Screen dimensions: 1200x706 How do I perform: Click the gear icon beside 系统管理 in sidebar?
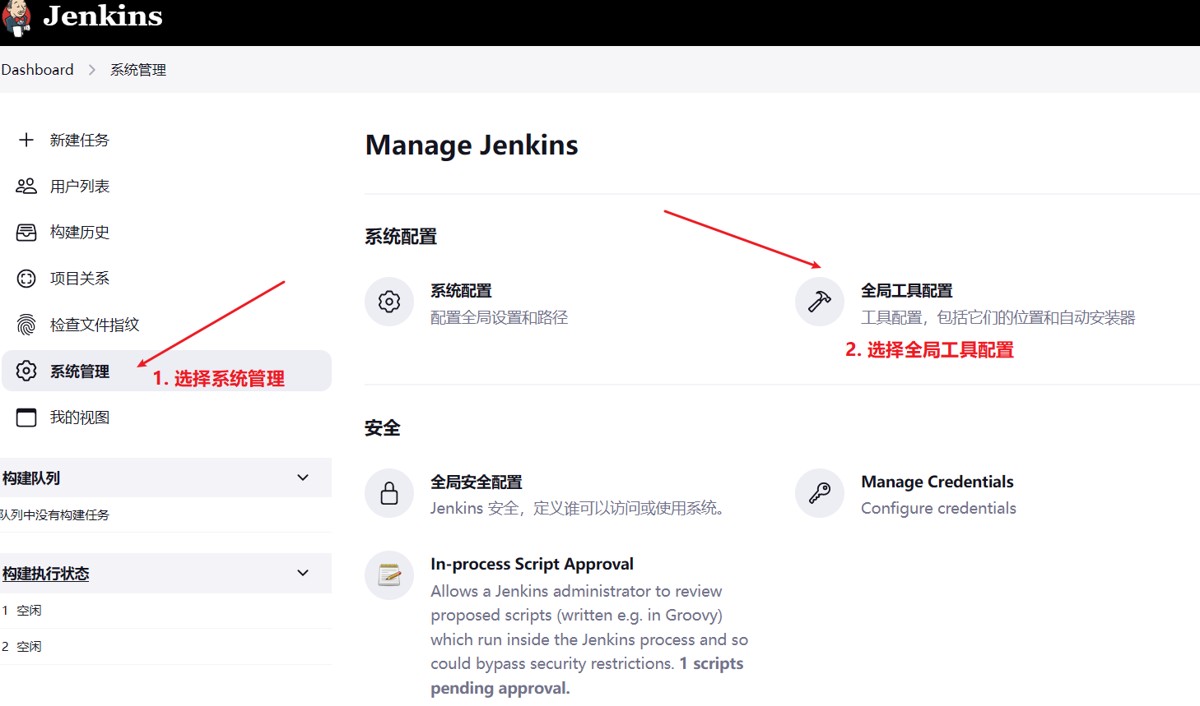click(26, 371)
